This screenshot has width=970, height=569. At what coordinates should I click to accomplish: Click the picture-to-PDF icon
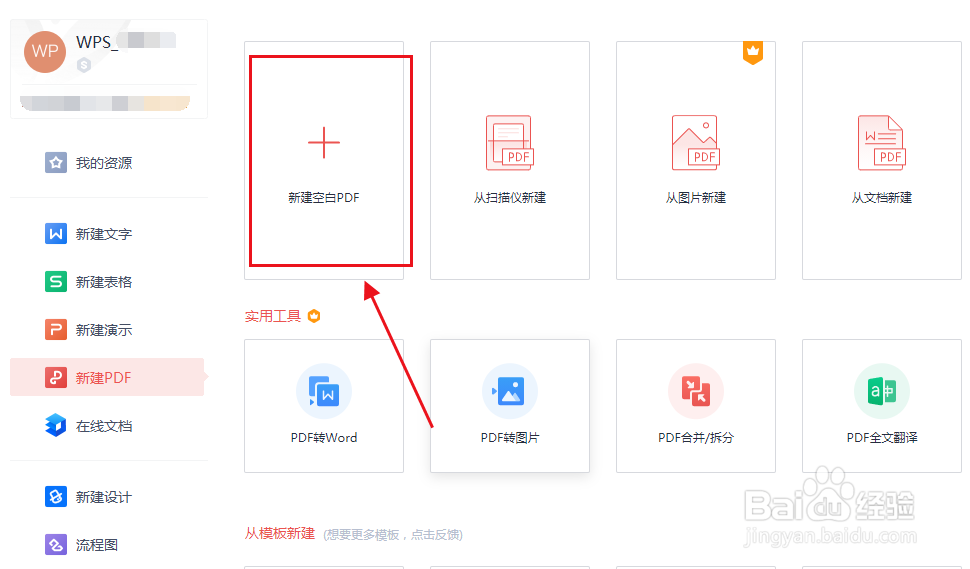[x=696, y=143]
